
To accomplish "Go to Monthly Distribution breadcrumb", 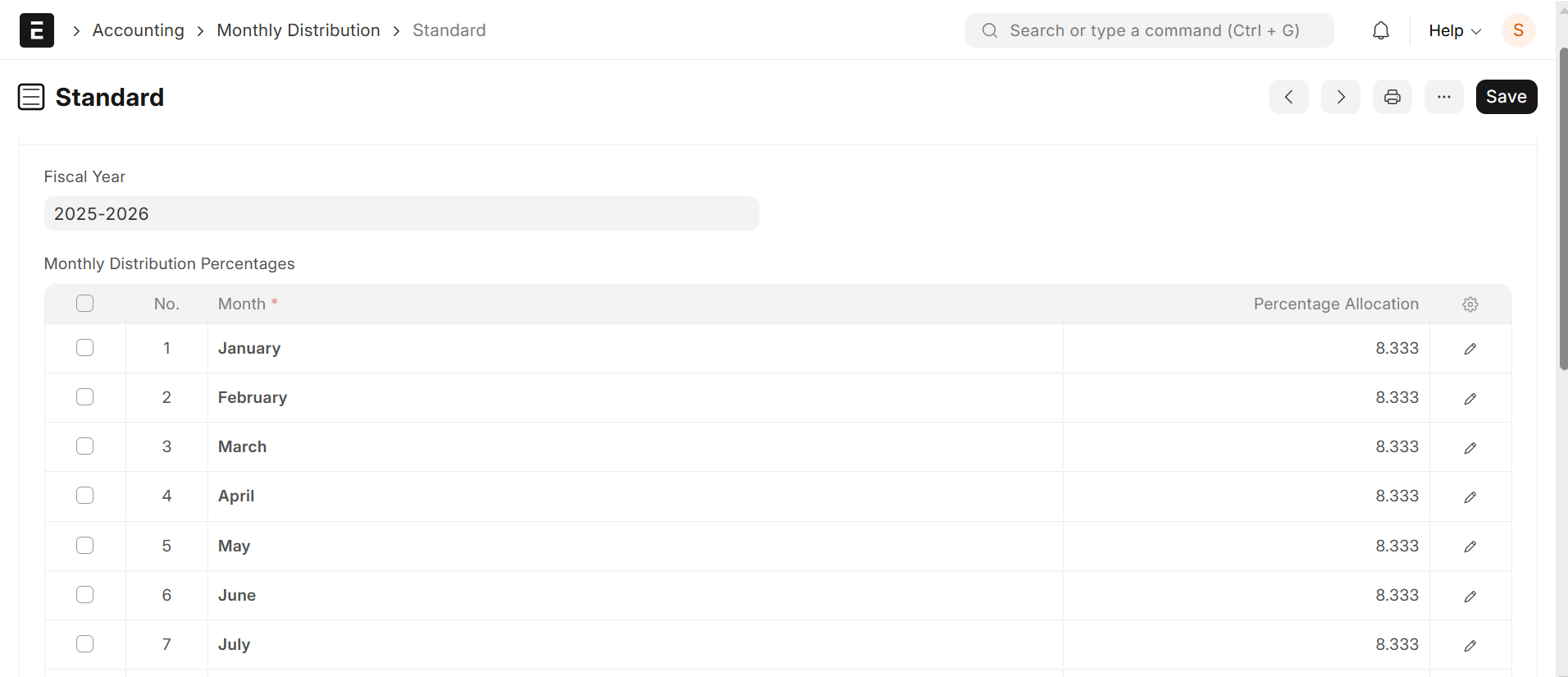I will [x=299, y=30].
